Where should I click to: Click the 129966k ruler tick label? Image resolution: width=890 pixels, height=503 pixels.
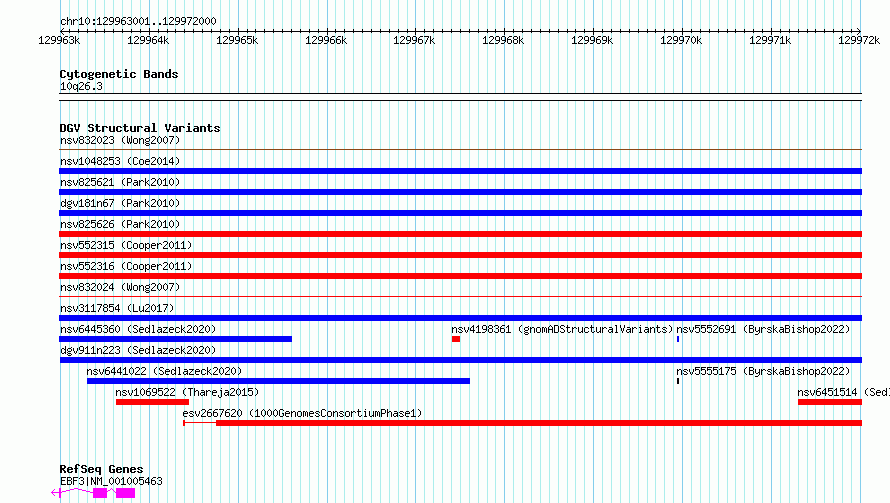[x=326, y=40]
